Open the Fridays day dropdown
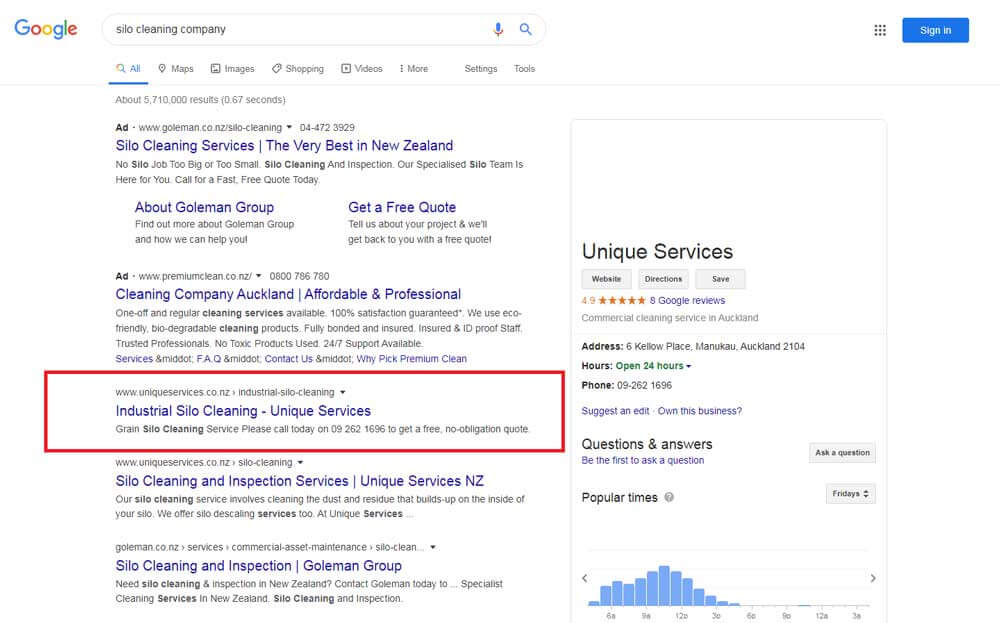Screen dimensions: 1000x623 (x=851, y=494)
